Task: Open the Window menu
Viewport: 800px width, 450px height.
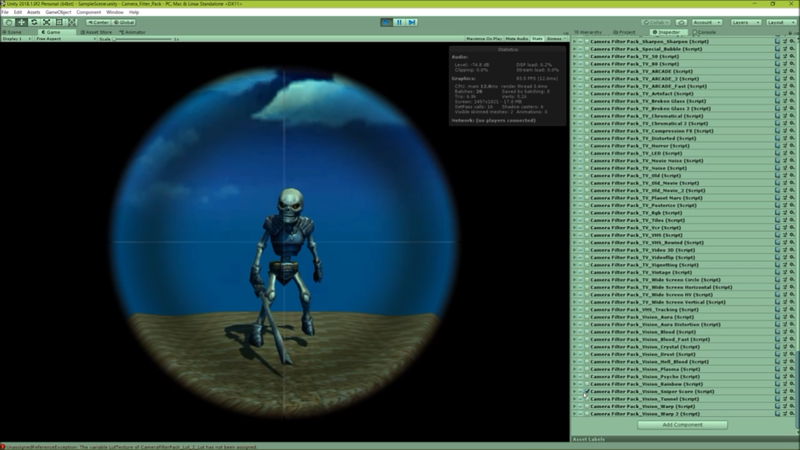Action: (115, 12)
